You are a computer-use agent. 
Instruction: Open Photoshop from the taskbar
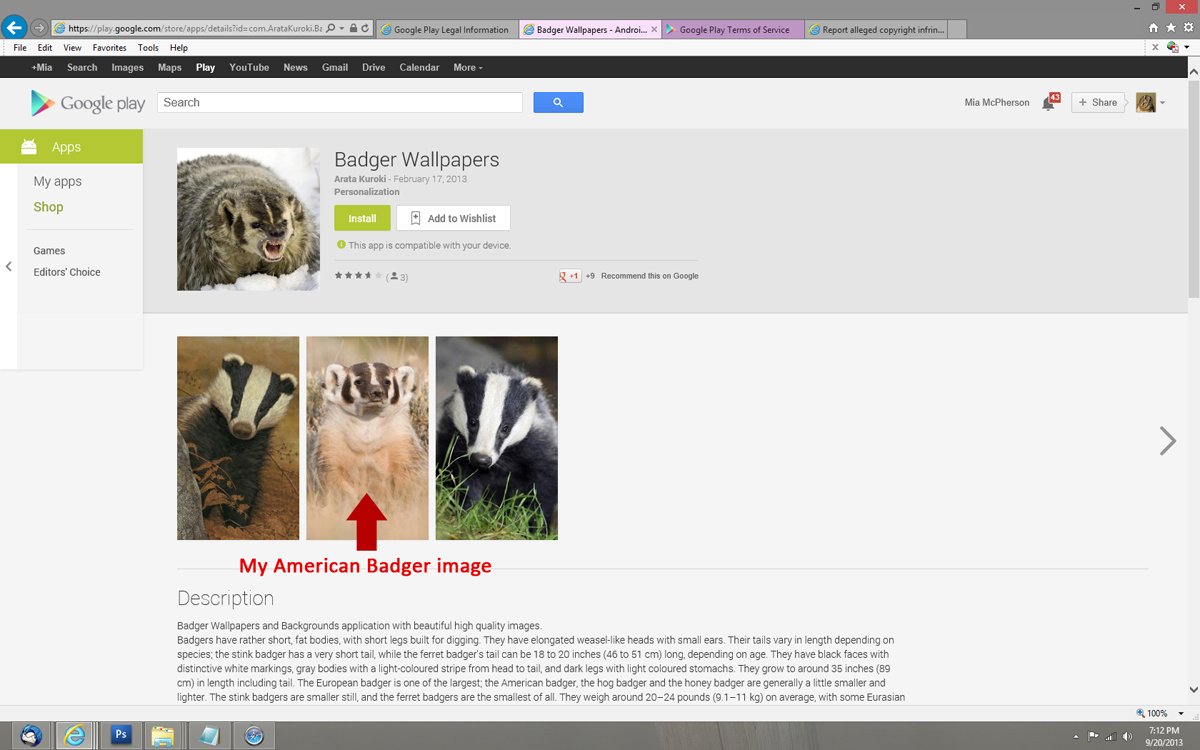[x=121, y=735]
